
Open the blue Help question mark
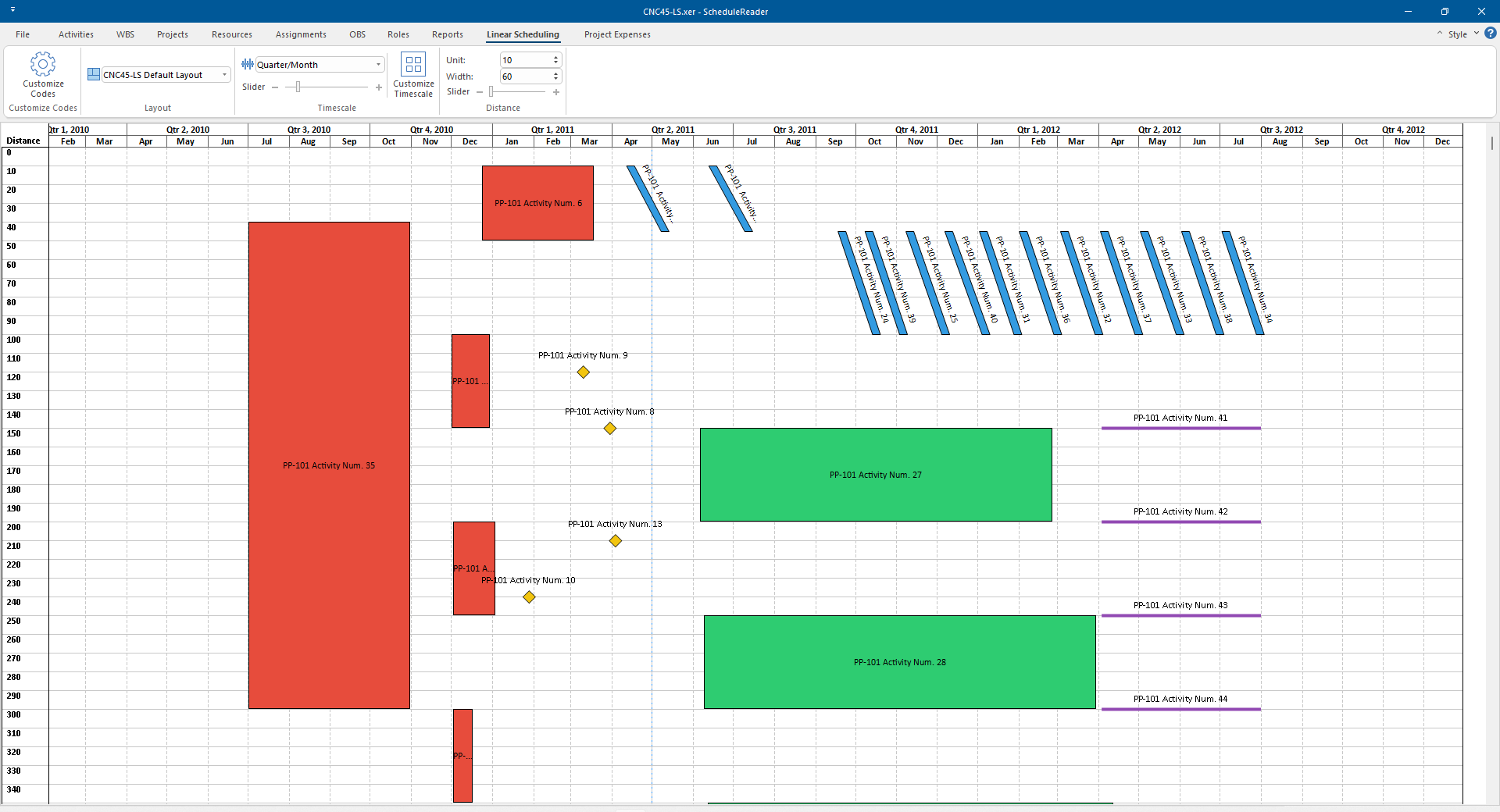click(x=1491, y=34)
